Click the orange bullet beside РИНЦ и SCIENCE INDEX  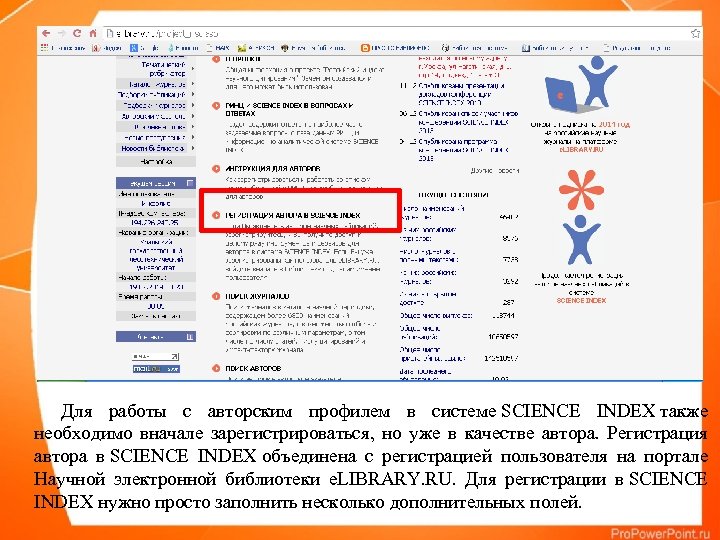coord(216,106)
